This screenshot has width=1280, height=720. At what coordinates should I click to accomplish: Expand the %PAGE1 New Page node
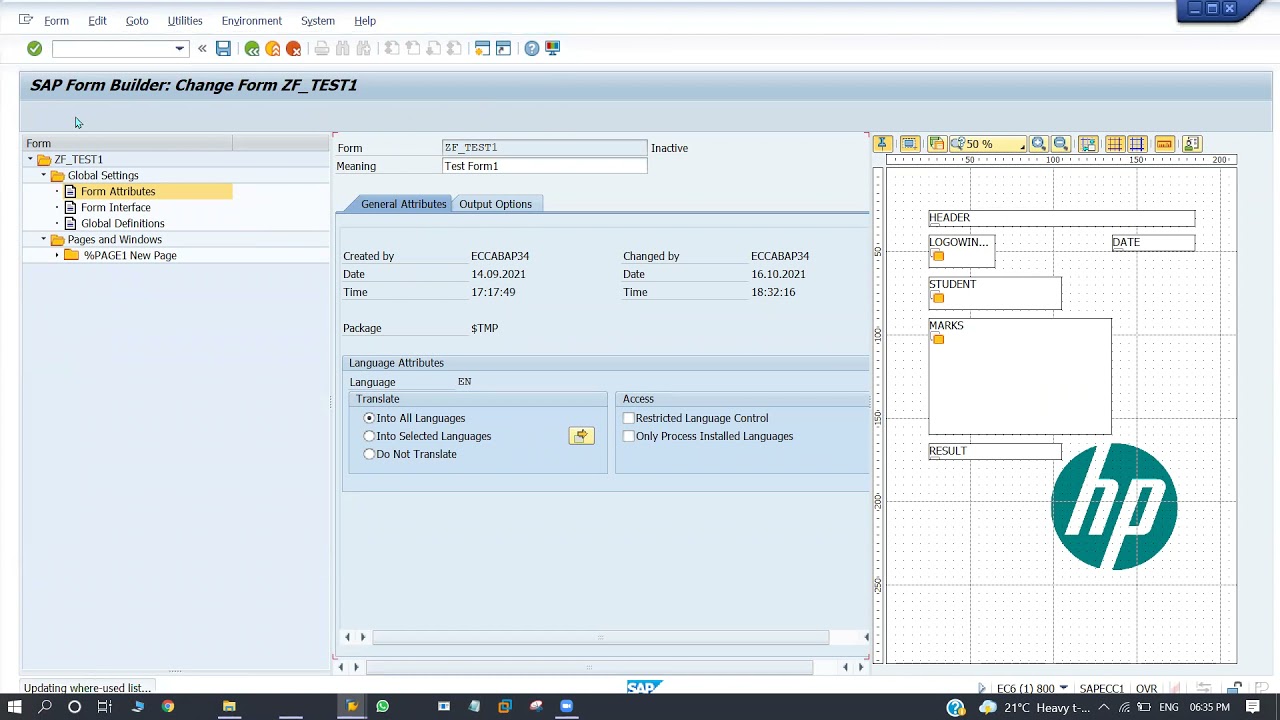pyautogui.click(x=57, y=255)
